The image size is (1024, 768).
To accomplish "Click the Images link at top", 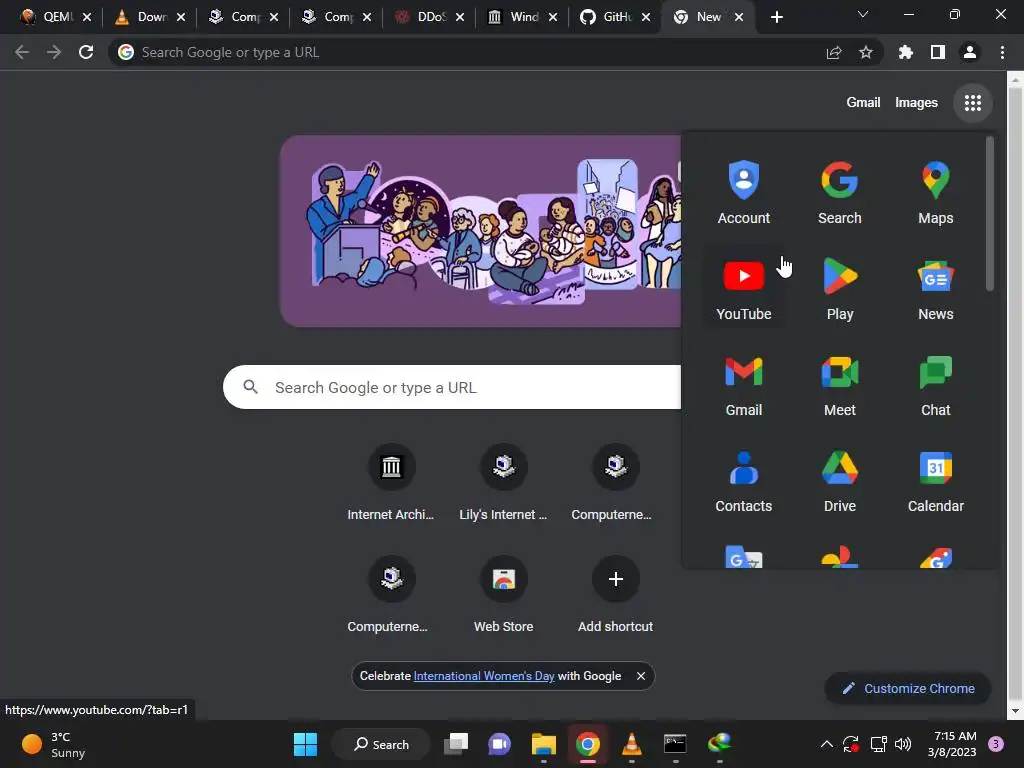I will (x=916, y=103).
